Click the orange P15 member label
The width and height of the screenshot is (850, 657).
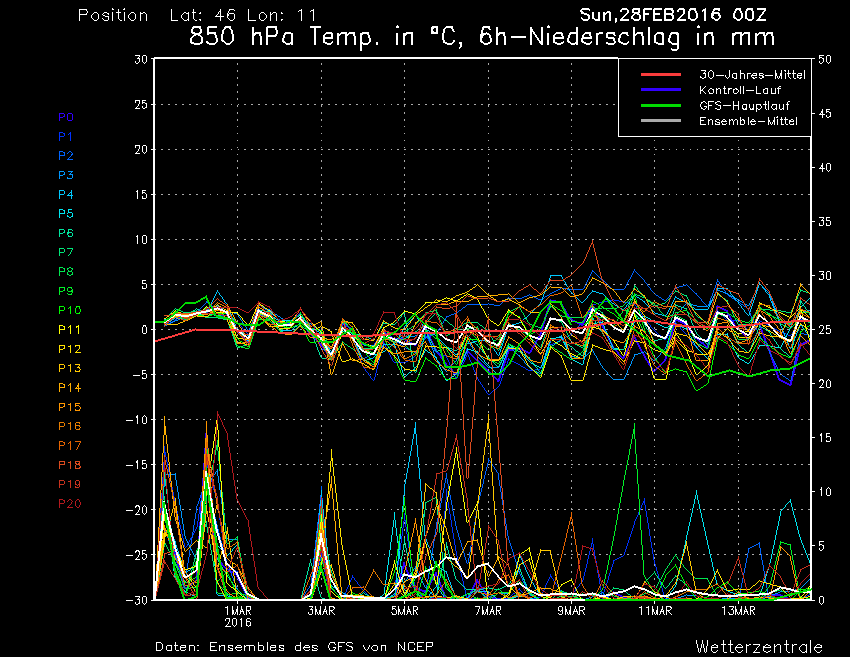70,407
